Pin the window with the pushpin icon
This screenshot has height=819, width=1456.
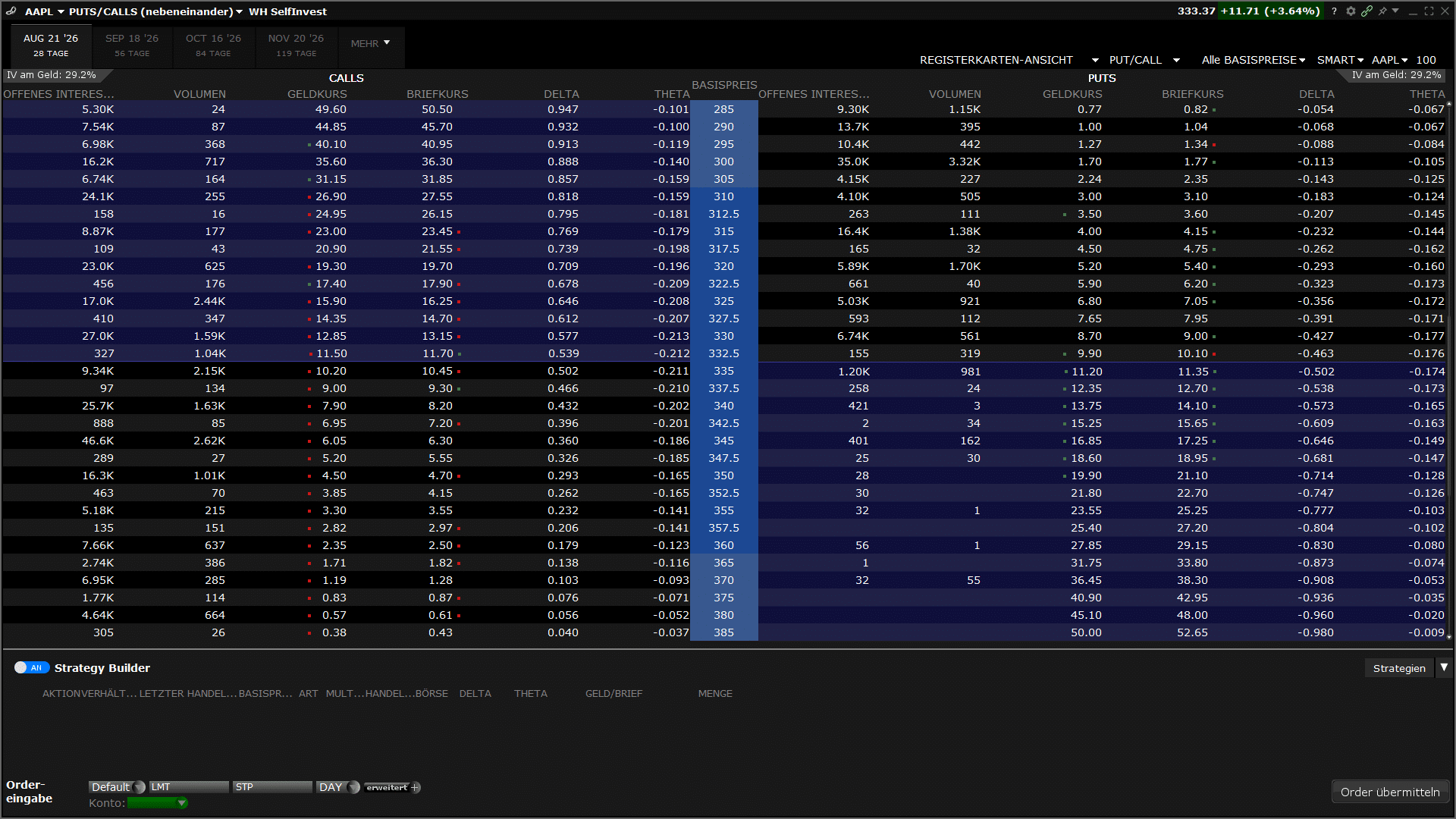click(x=1382, y=11)
